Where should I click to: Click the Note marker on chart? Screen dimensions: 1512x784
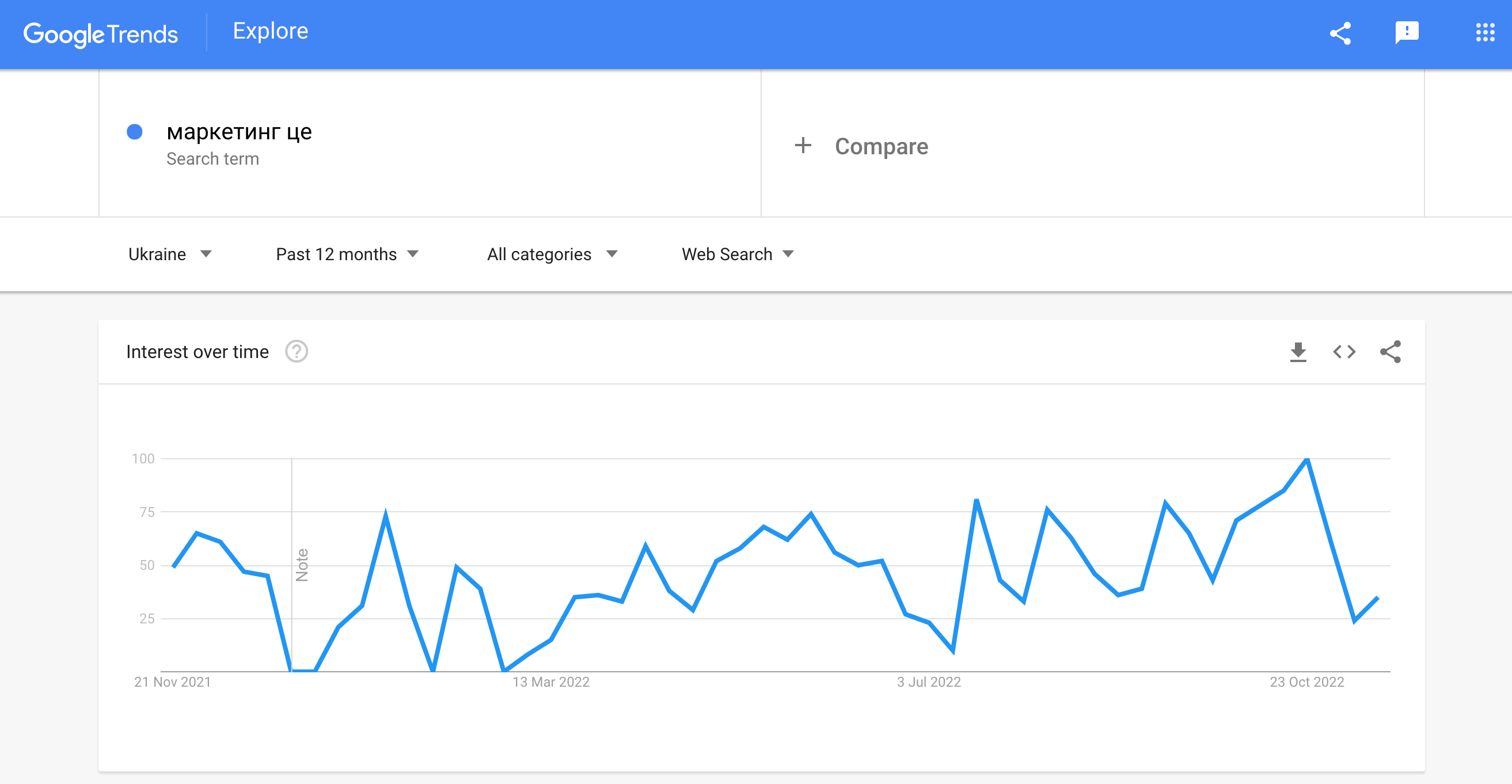point(302,565)
